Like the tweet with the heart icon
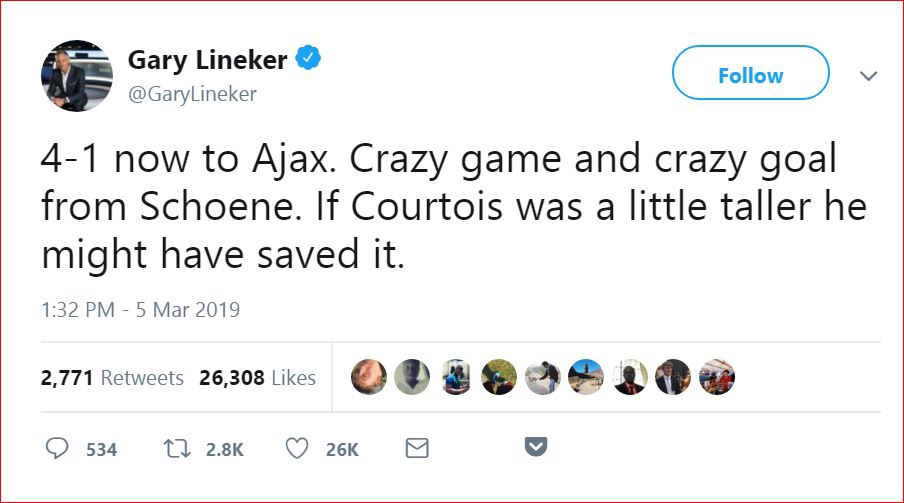The width and height of the screenshot is (904, 503). (297, 449)
